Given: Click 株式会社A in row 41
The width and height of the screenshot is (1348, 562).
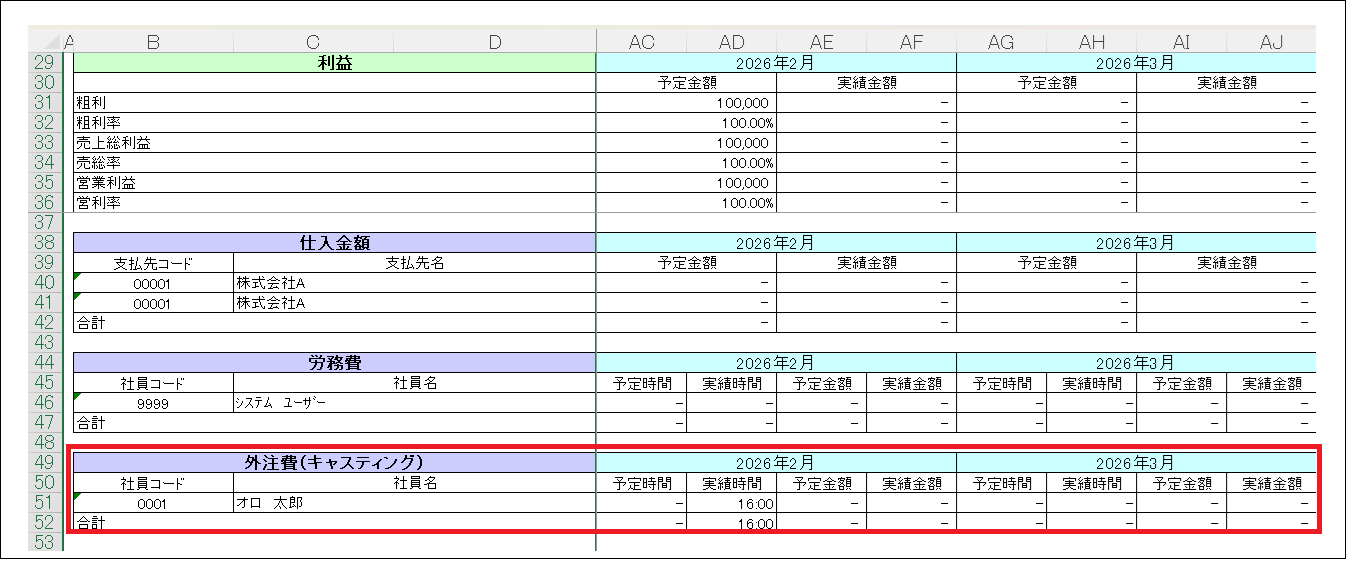Looking at the screenshot, I should tap(414, 302).
